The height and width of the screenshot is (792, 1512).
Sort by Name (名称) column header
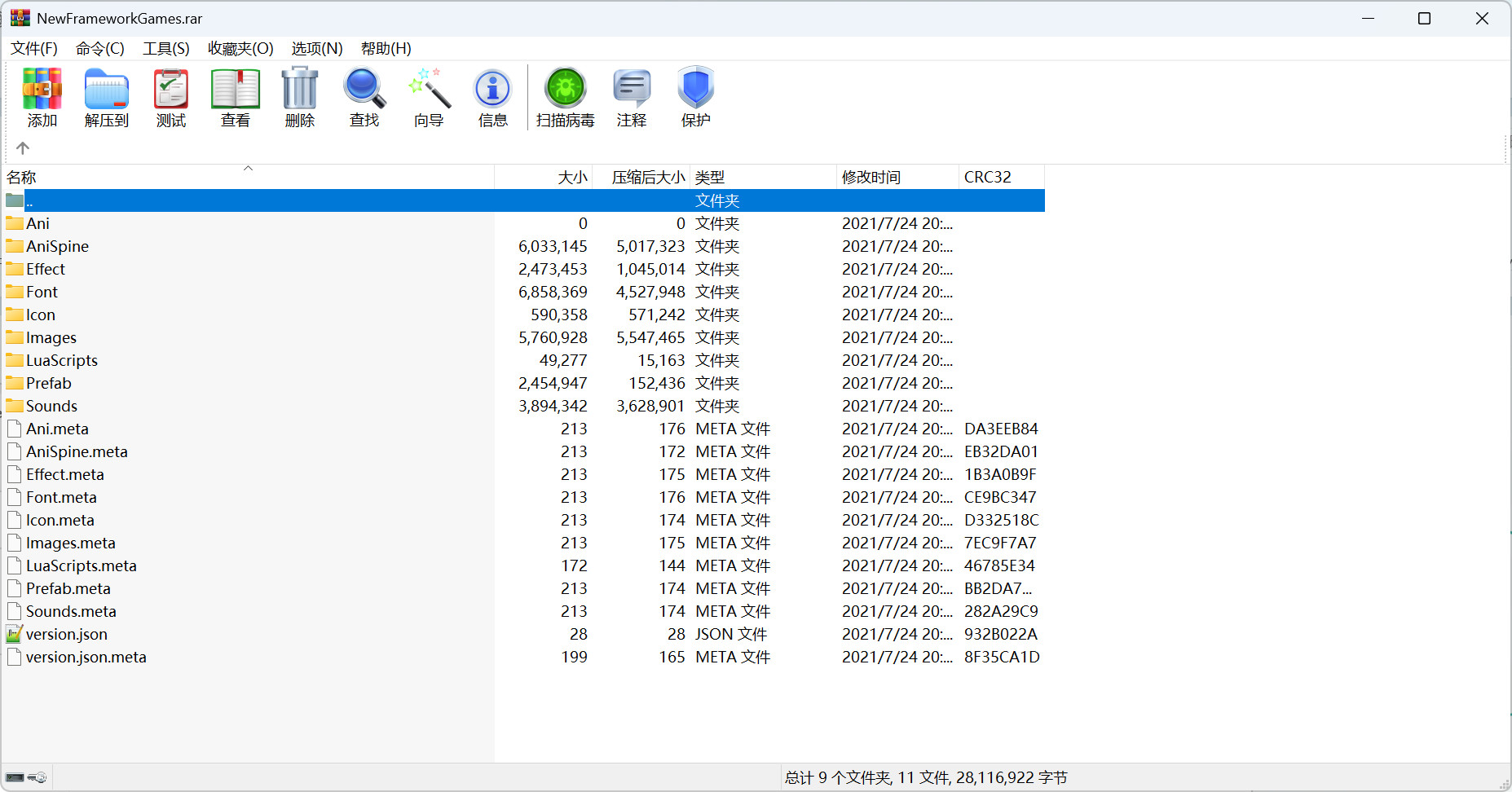click(x=23, y=178)
